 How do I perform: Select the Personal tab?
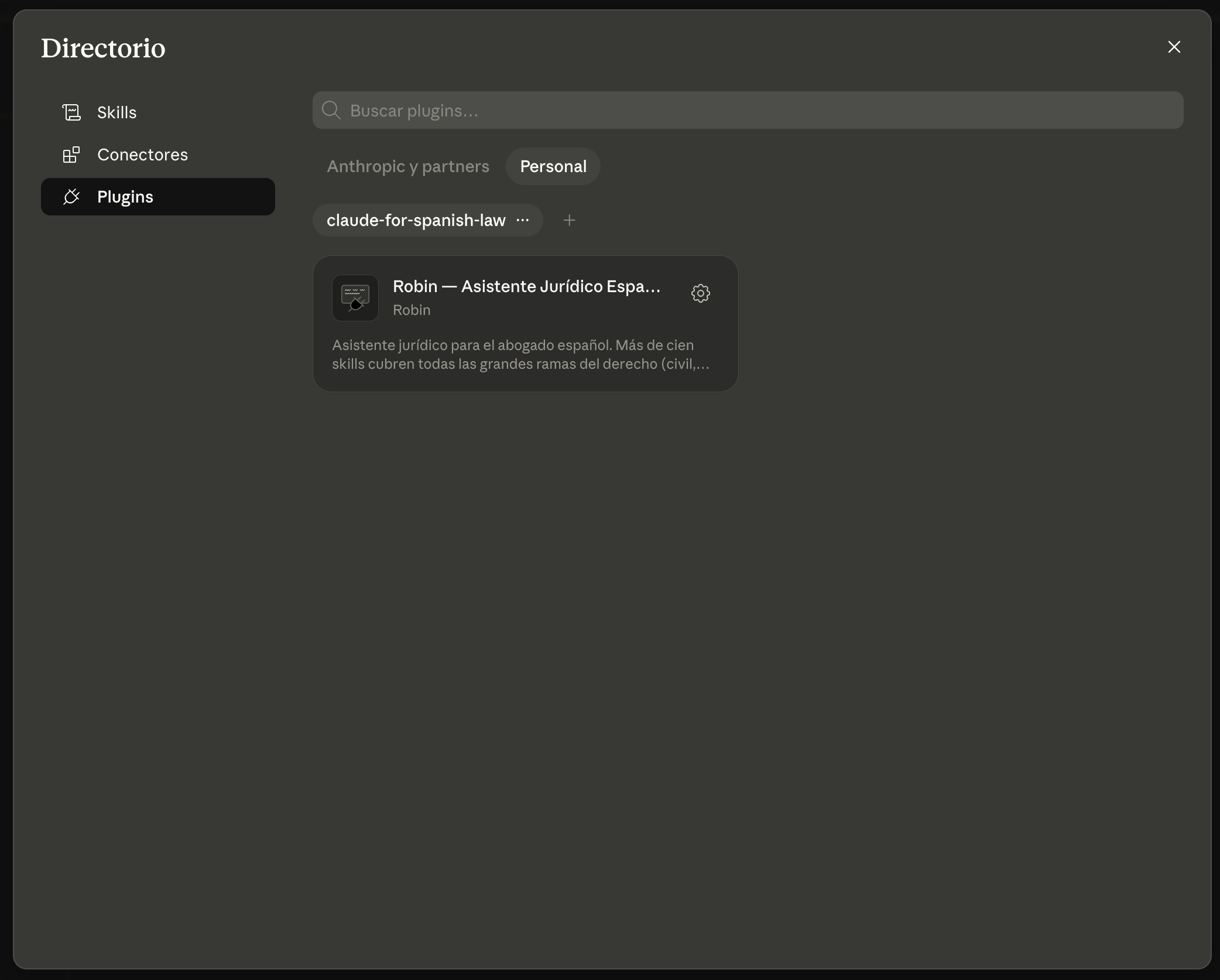pyautogui.click(x=553, y=166)
